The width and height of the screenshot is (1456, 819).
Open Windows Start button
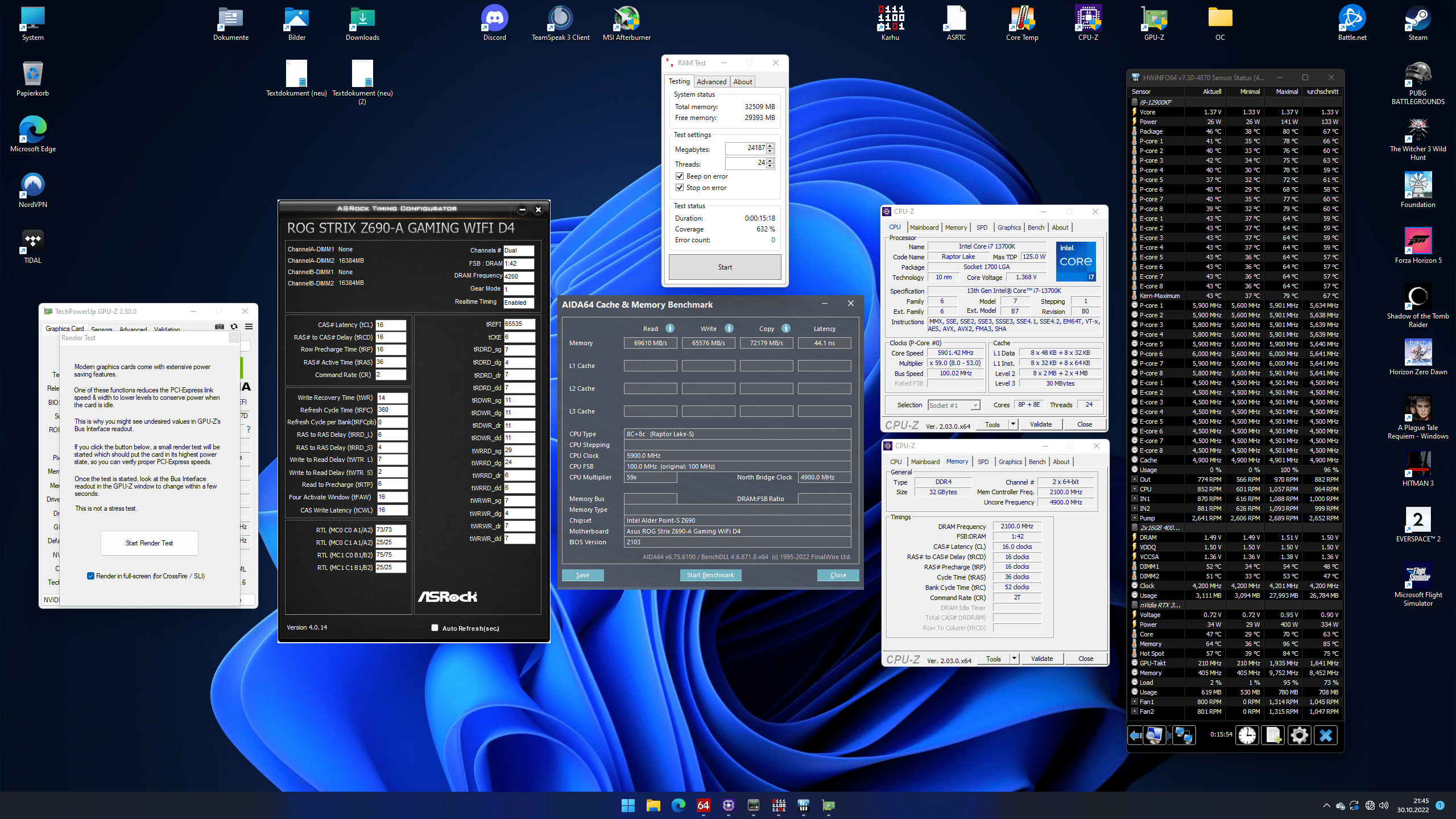[628, 805]
